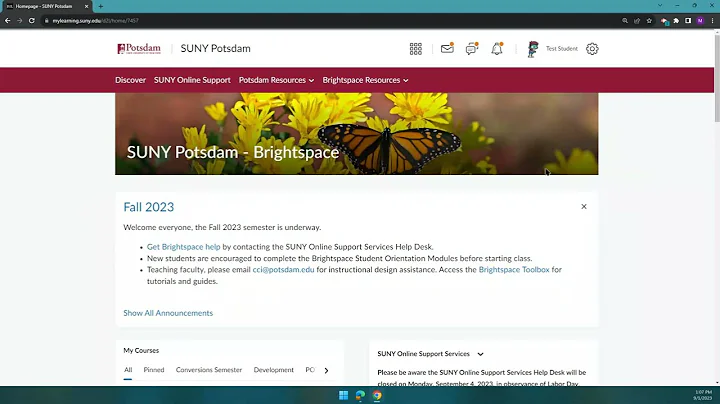The height and width of the screenshot is (404, 720).
Task: Click Show All Announcements
Action: pos(168,313)
